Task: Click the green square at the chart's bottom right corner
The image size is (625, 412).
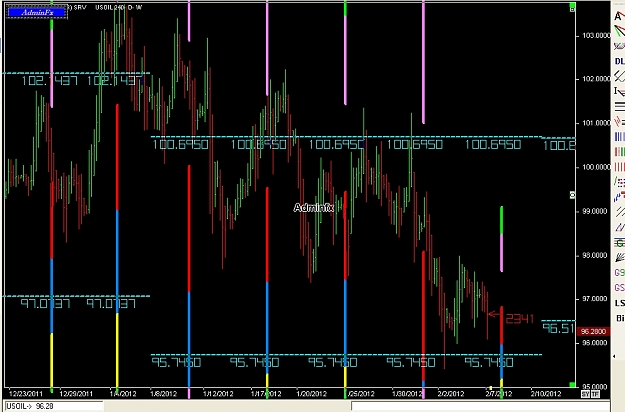Action: pos(572,385)
